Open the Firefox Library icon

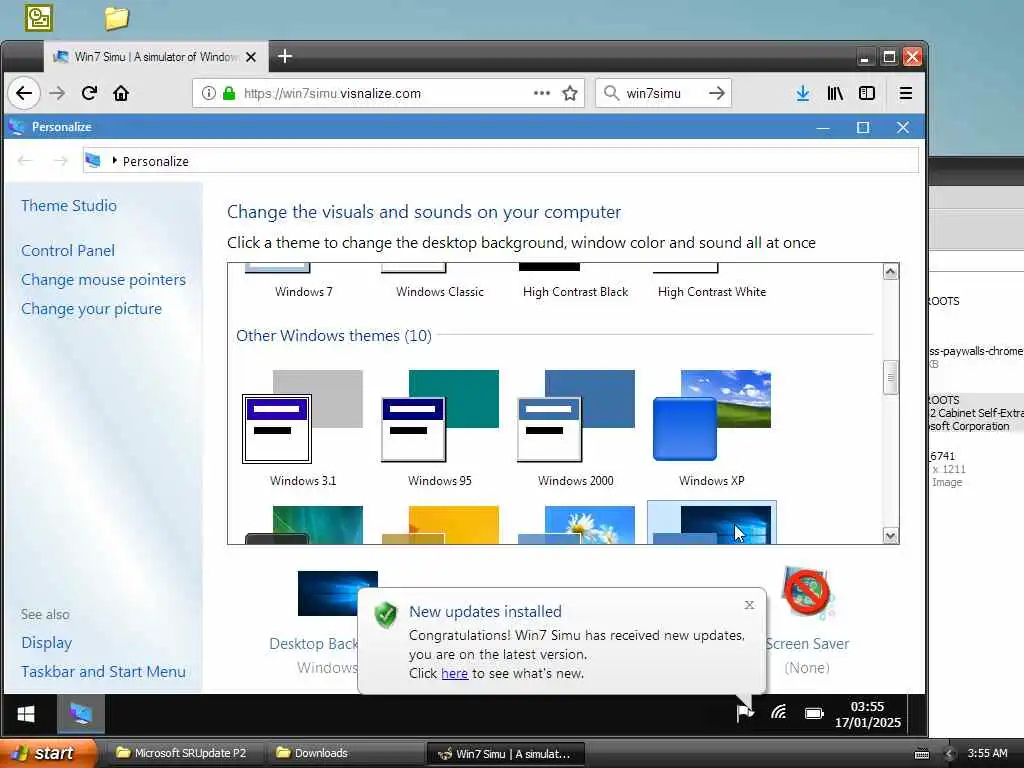click(835, 93)
